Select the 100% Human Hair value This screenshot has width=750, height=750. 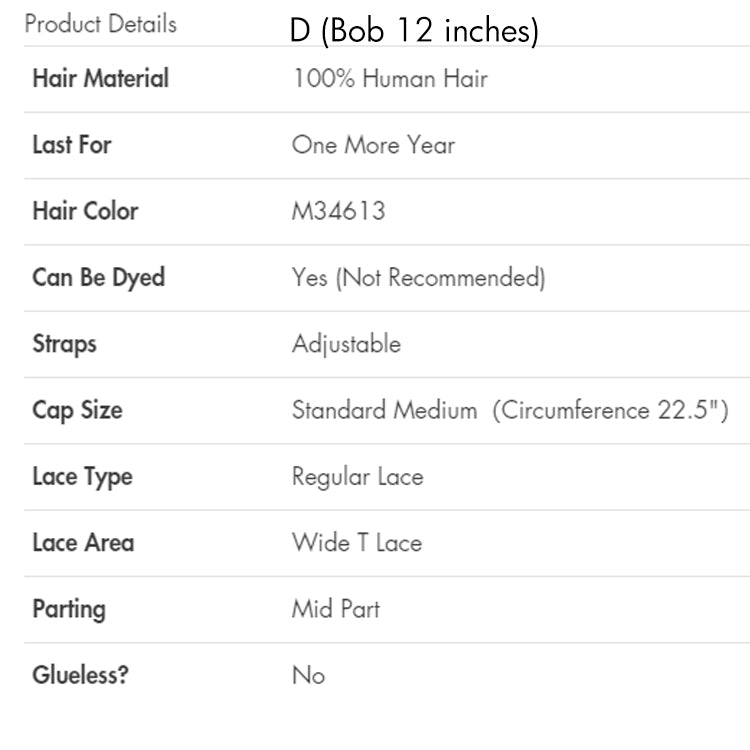(x=390, y=78)
